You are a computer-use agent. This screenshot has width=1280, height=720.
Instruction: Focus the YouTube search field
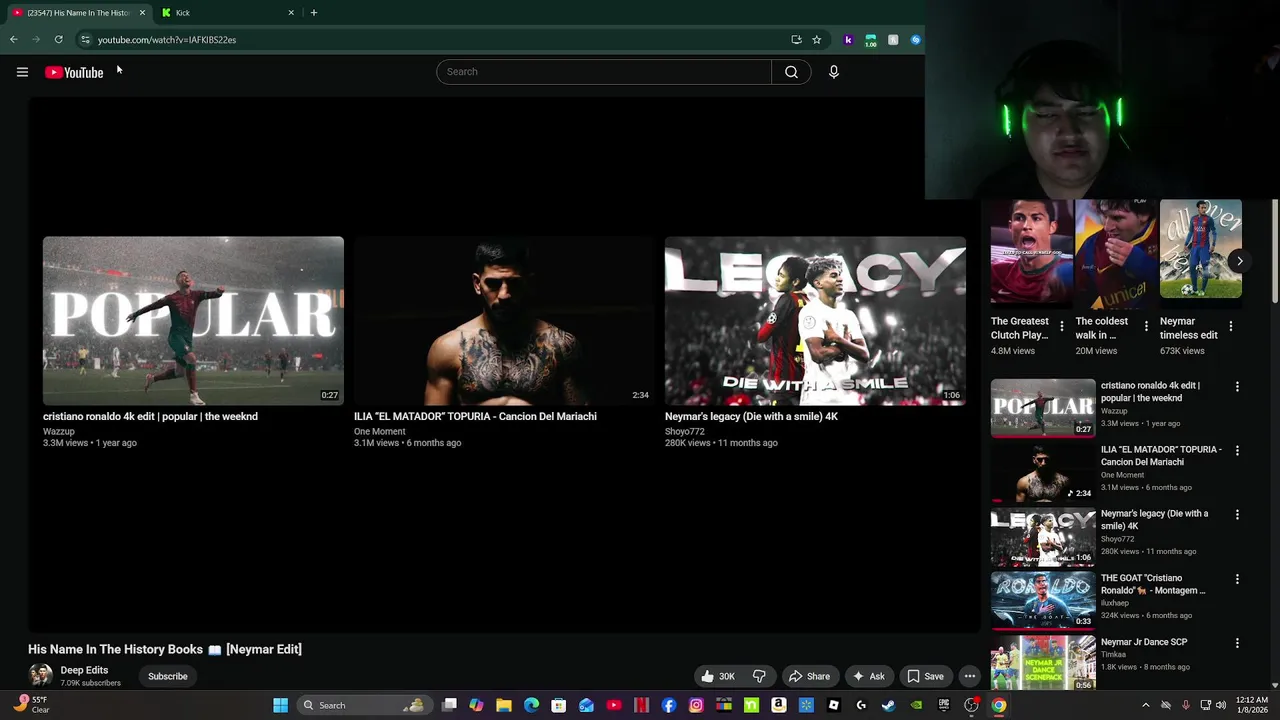click(x=604, y=72)
